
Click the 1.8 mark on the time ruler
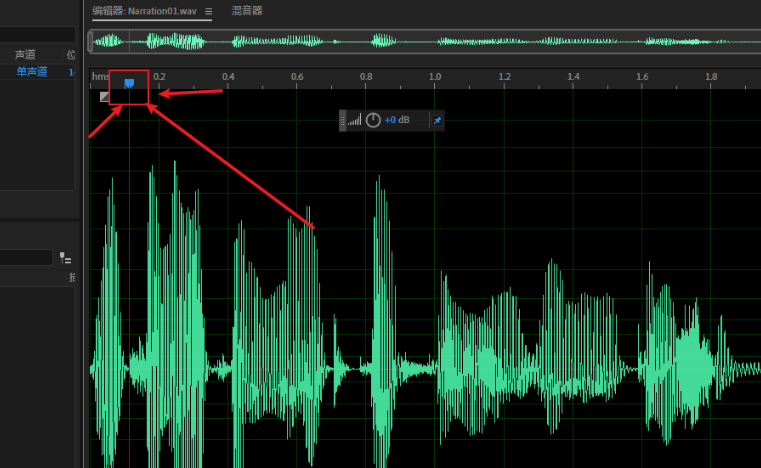pos(711,77)
